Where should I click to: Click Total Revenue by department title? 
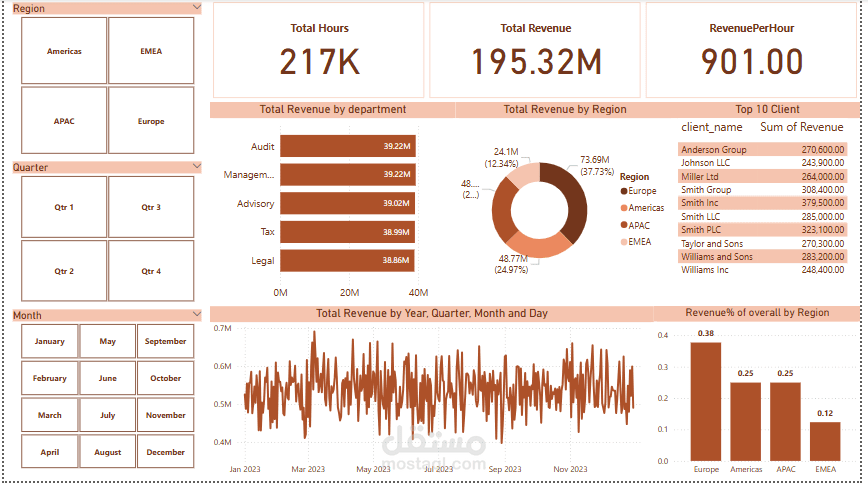click(333, 110)
